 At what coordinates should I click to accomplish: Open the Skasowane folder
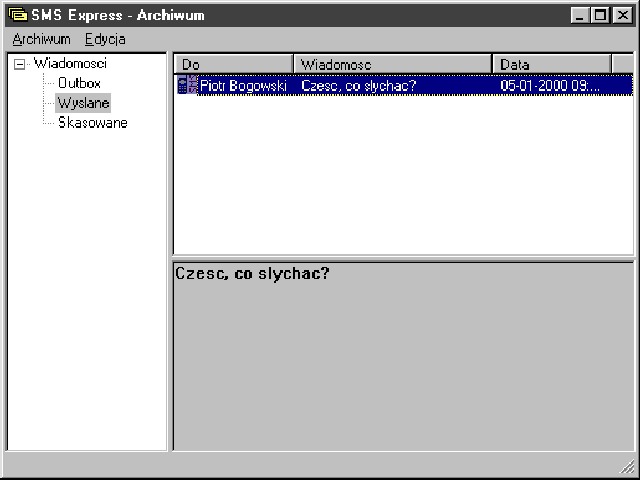[92, 123]
